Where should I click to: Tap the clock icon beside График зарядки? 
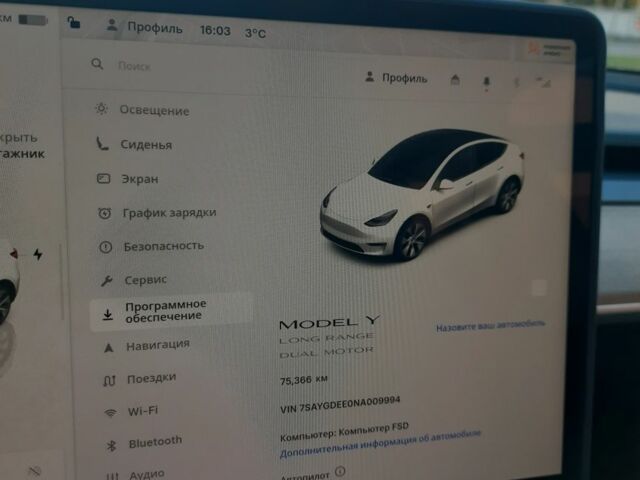pyautogui.click(x=104, y=213)
